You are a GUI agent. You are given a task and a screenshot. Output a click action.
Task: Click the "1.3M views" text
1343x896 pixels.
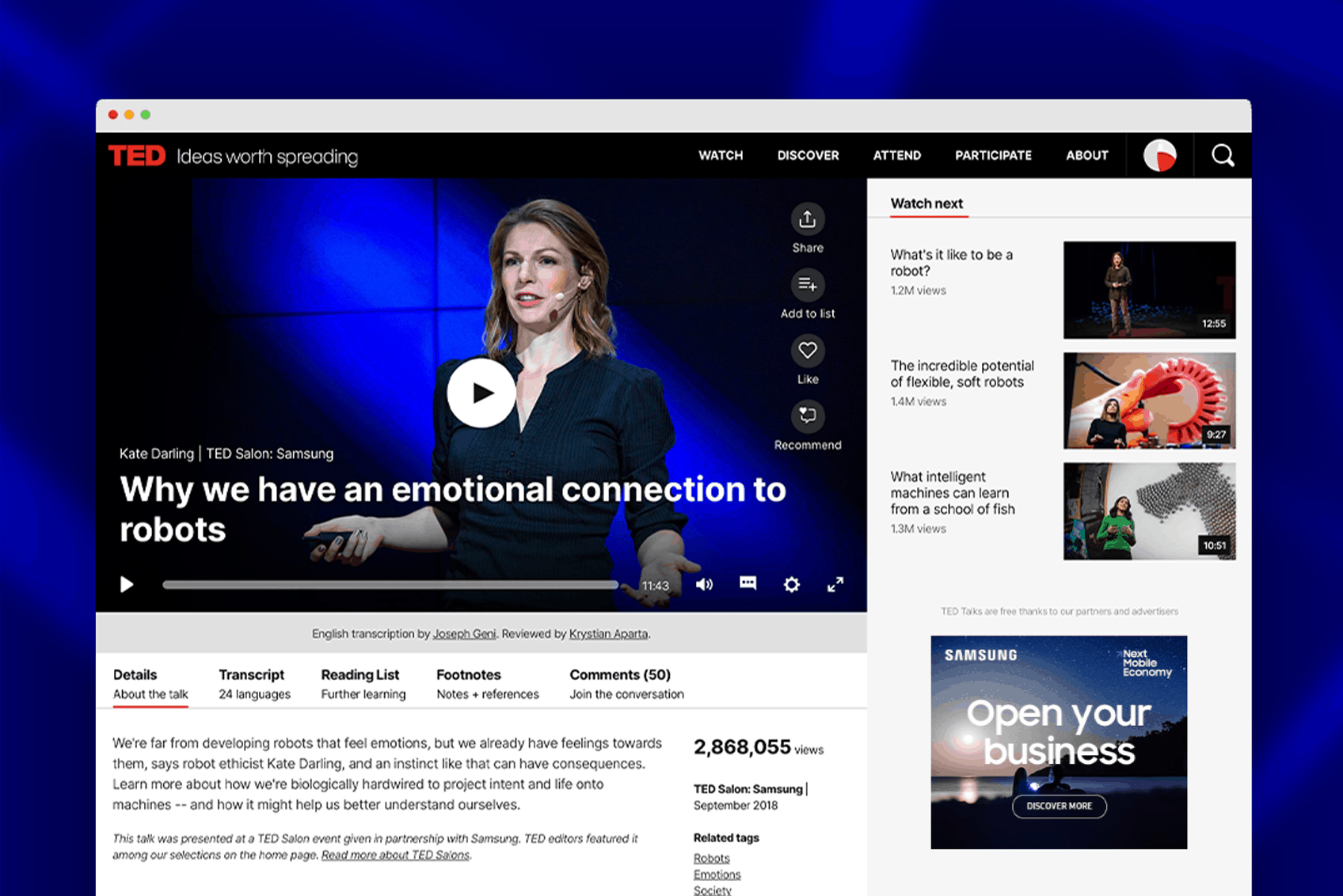(x=918, y=529)
